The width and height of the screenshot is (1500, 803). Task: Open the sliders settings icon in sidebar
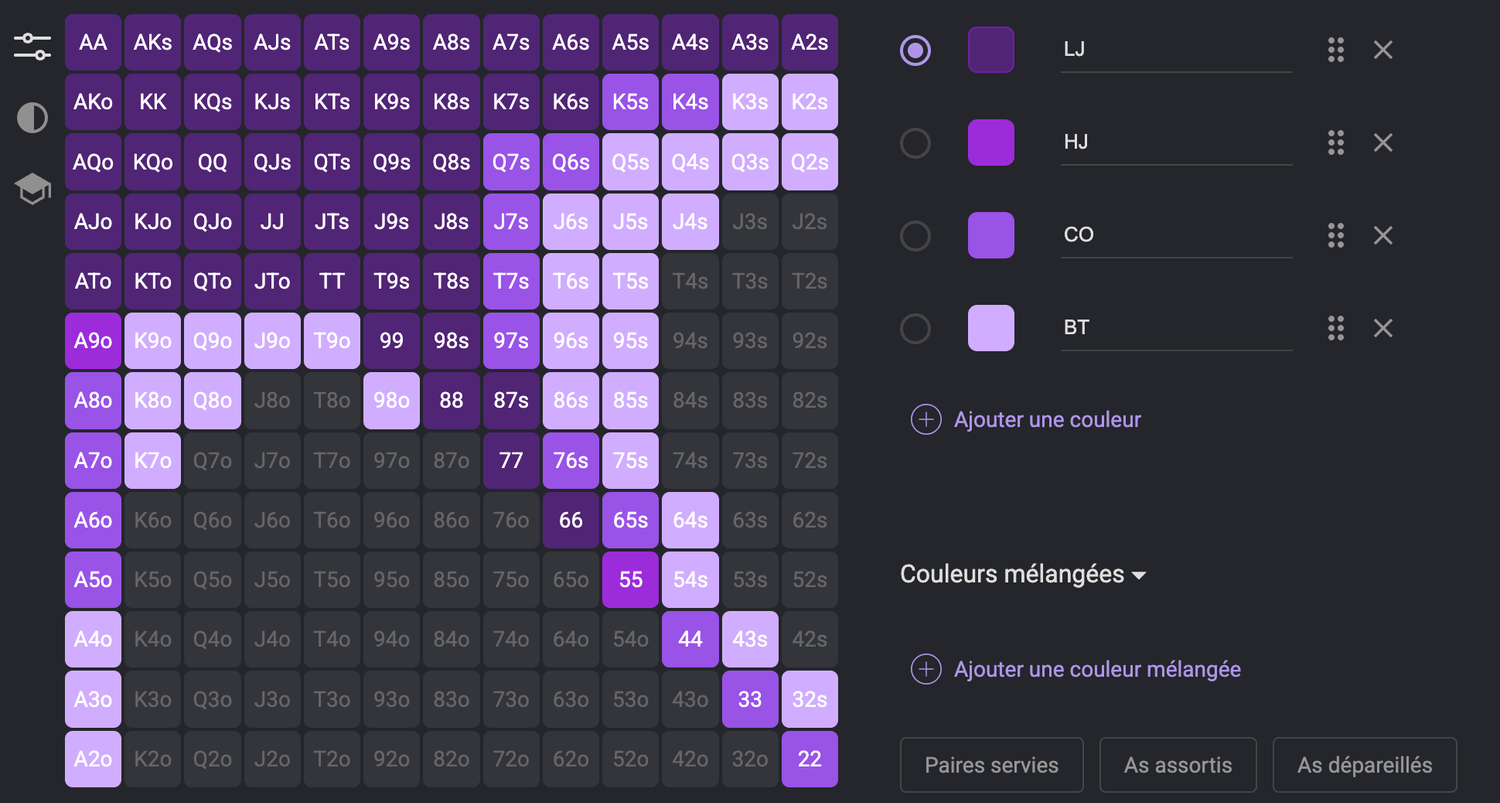(32, 46)
